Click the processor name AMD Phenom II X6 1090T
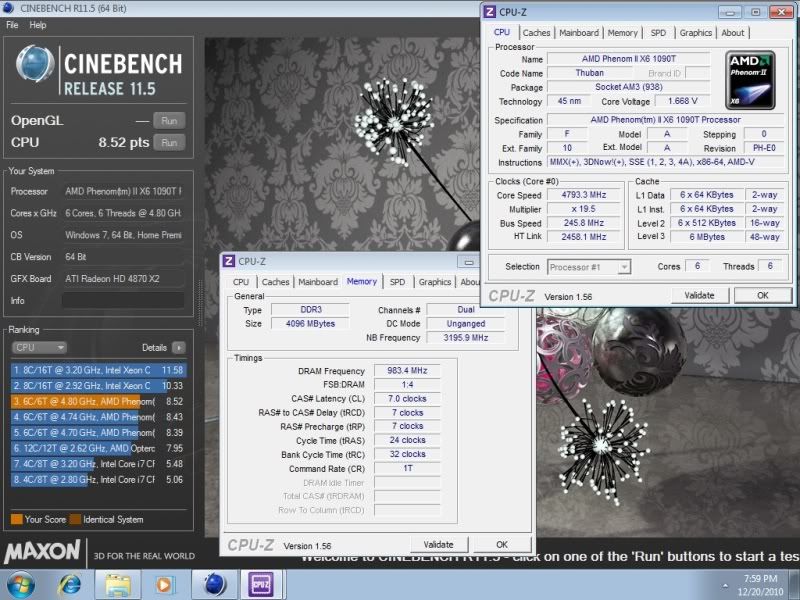Screen dimensions: 800x600 (x=629, y=59)
